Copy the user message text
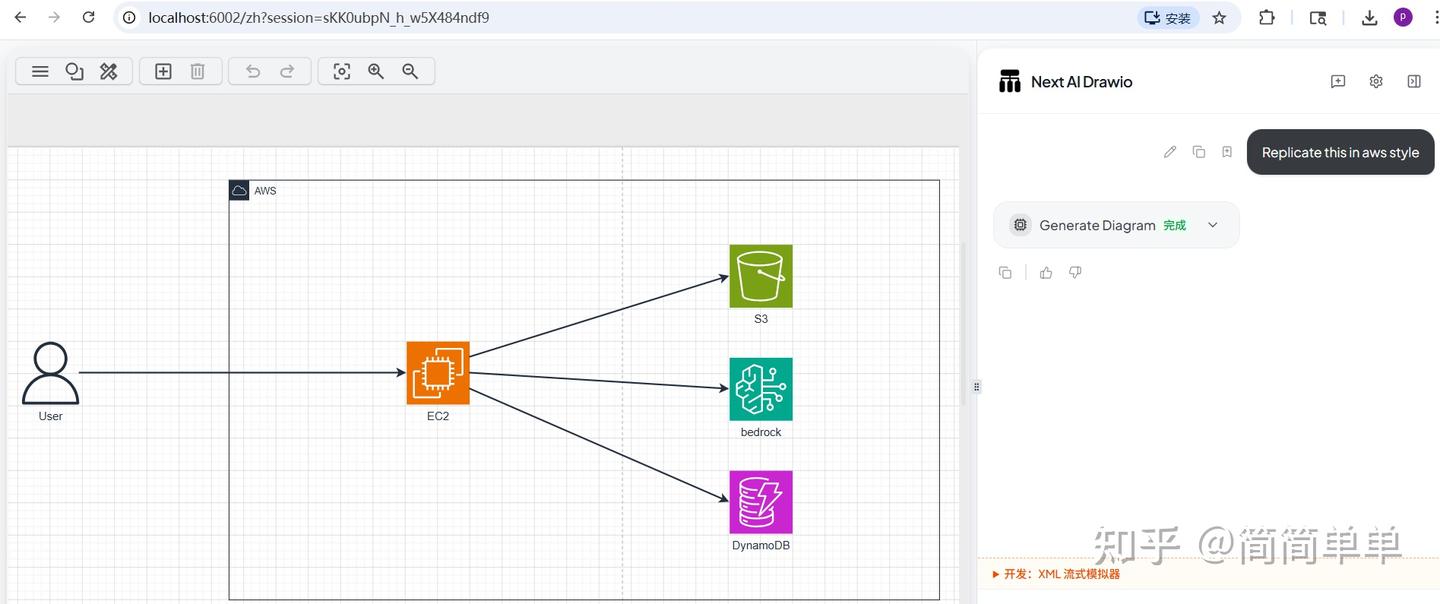This screenshot has width=1440, height=604. pyautogui.click(x=1199, y=152)
